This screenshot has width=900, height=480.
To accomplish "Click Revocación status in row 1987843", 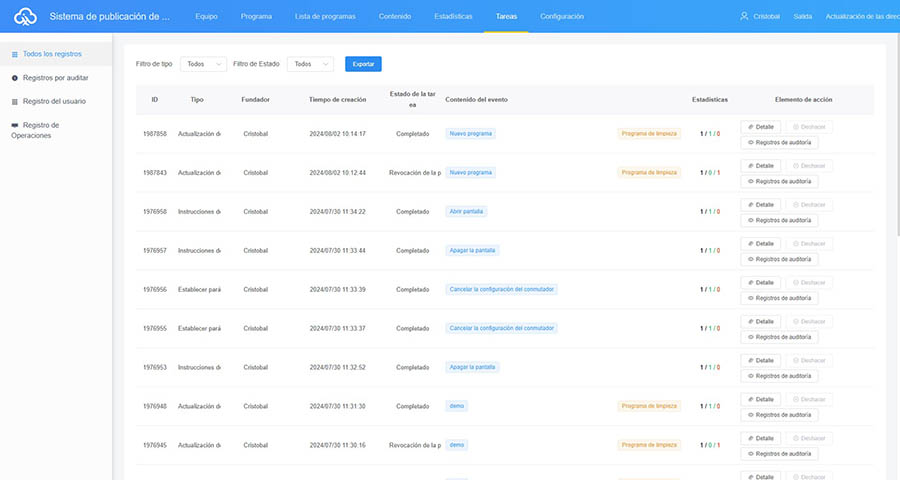I will pyautogui.click(x=415, y=173).
